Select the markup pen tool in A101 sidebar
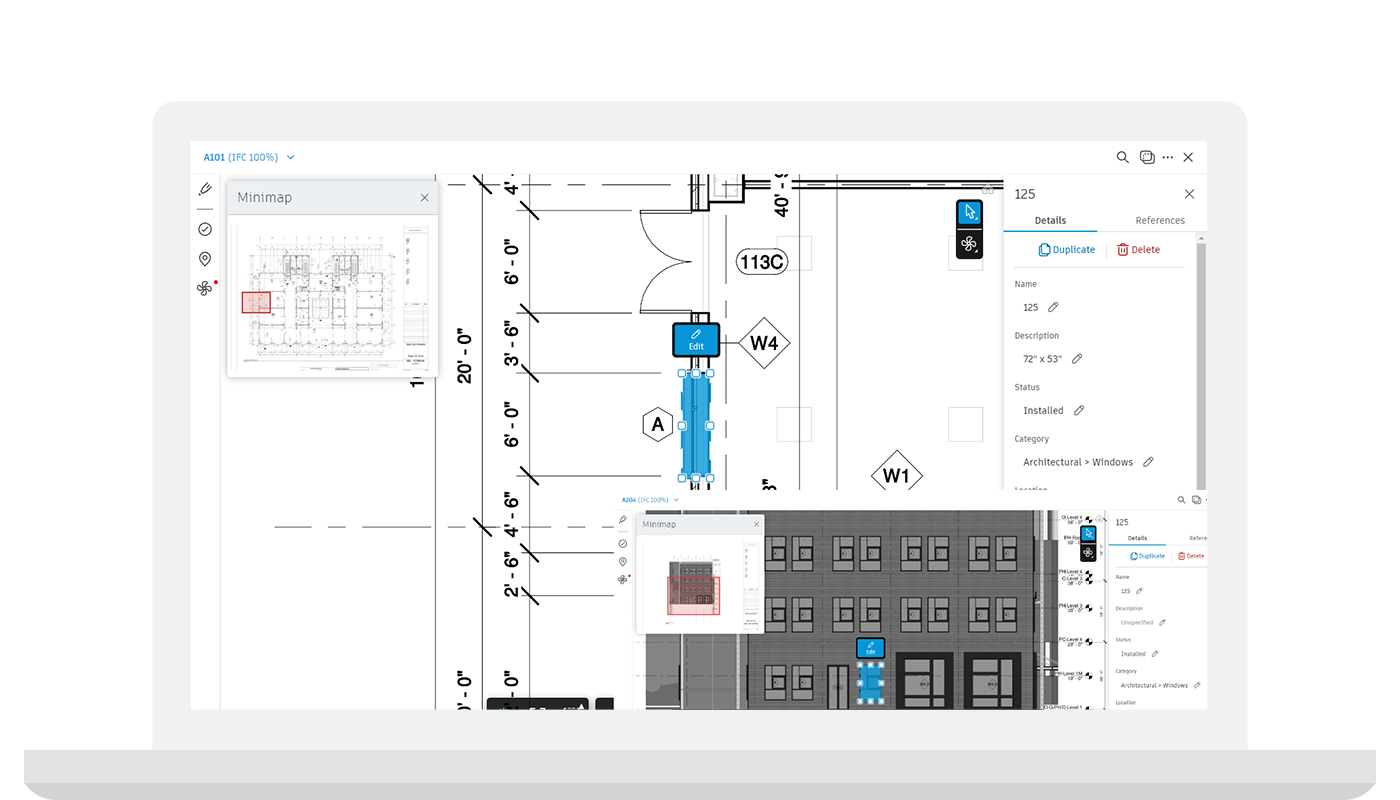 pos(205,189)
